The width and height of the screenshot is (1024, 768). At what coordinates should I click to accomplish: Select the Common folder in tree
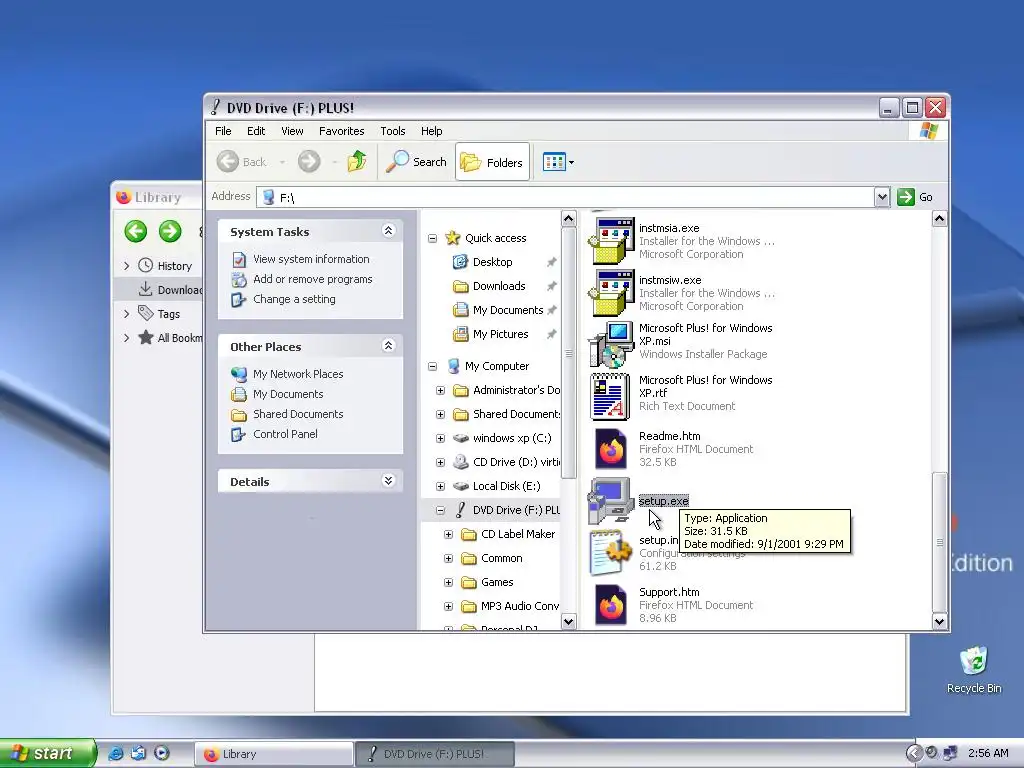pyautogui.click(x=502, y=558)
